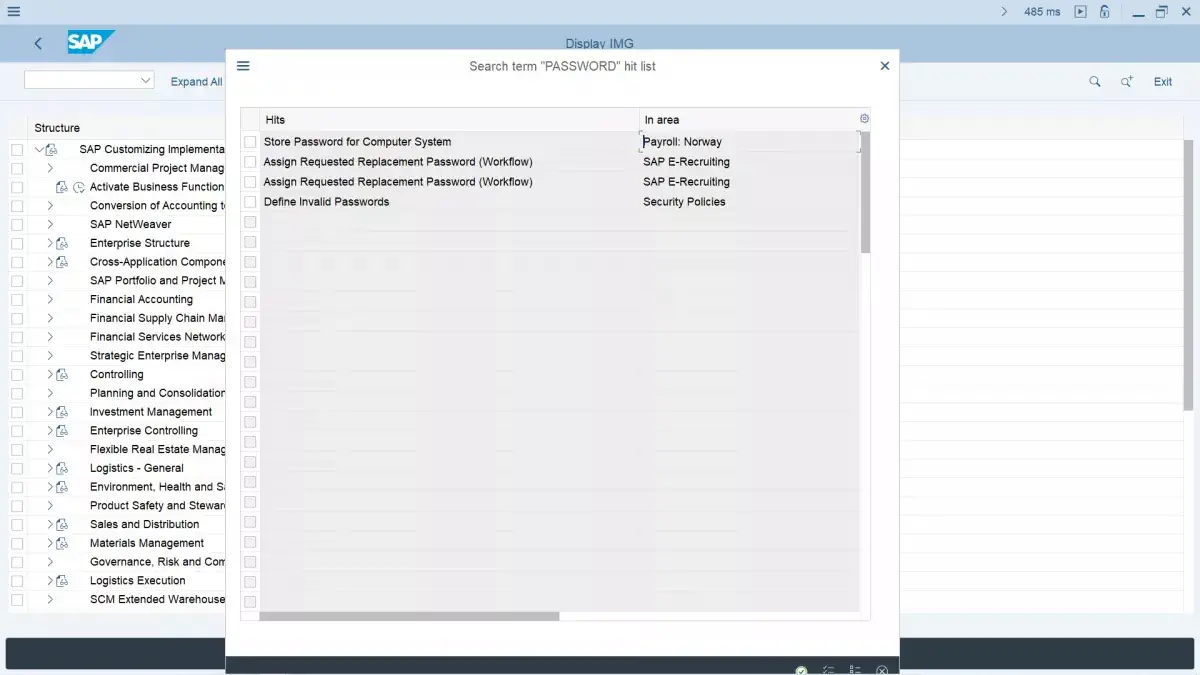Image resolution: width=1200 pixels, height=675 pixels.
Task: Click the play/record icon in title bar
Action: [1080, 12]
